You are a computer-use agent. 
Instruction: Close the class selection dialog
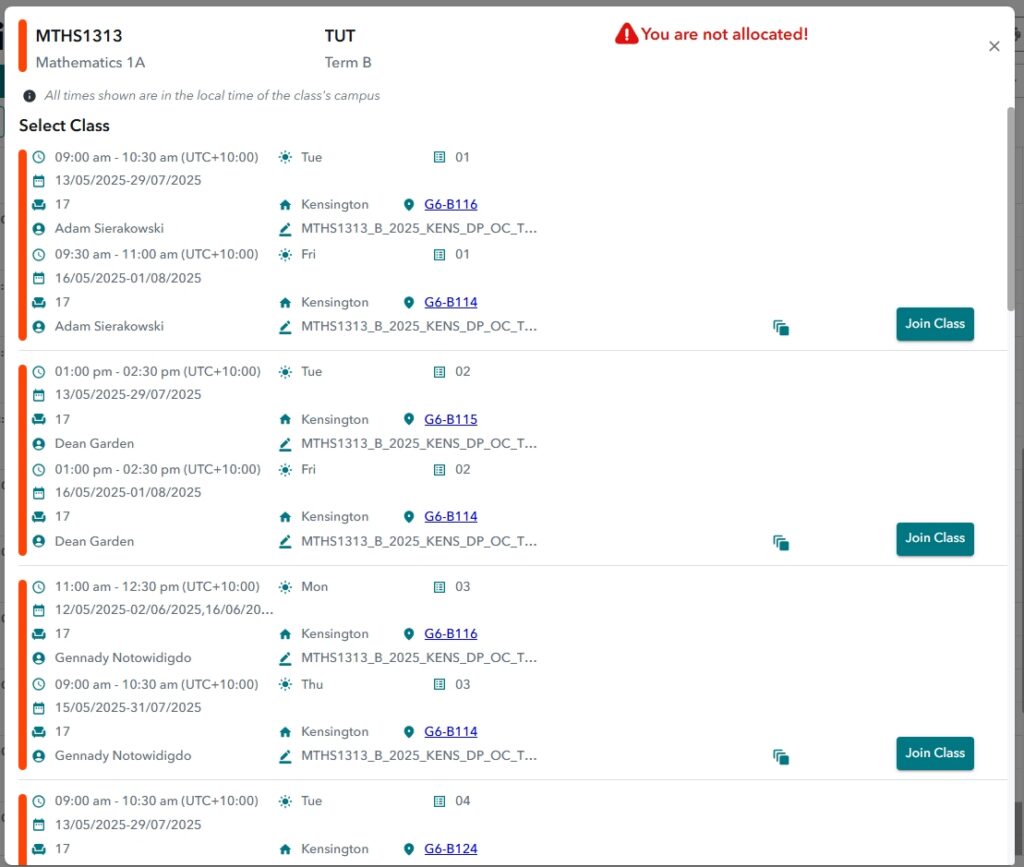pos(994,46)
